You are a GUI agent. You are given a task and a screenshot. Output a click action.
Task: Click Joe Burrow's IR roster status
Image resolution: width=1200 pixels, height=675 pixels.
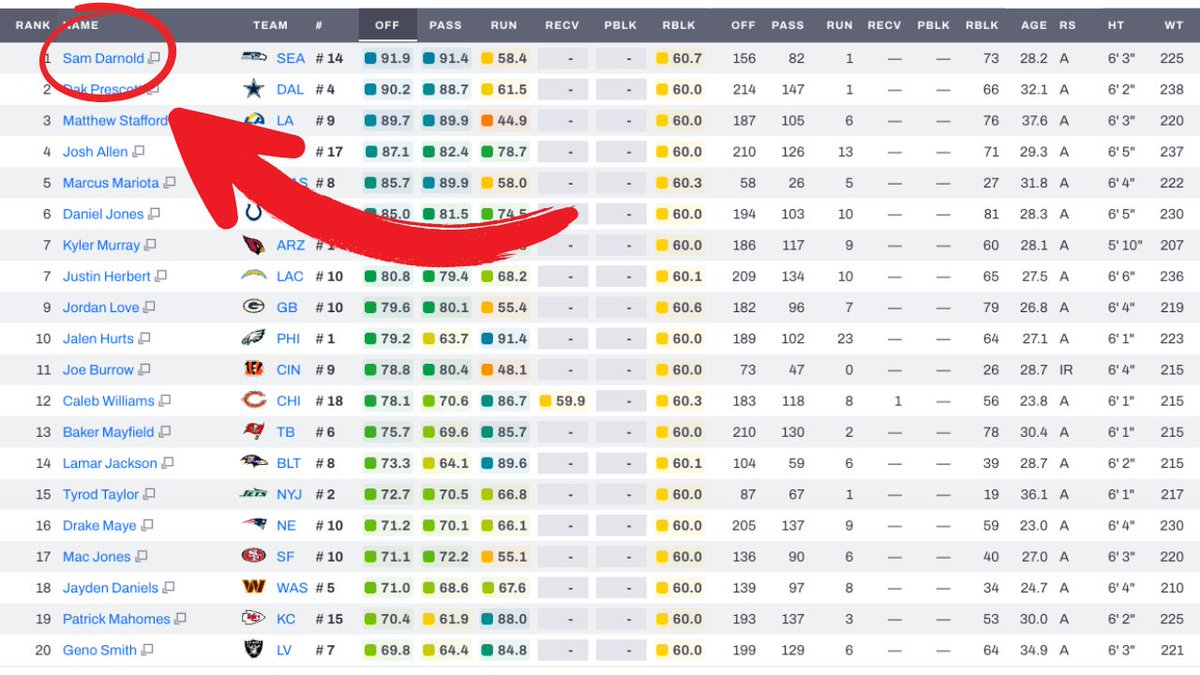1066,370
